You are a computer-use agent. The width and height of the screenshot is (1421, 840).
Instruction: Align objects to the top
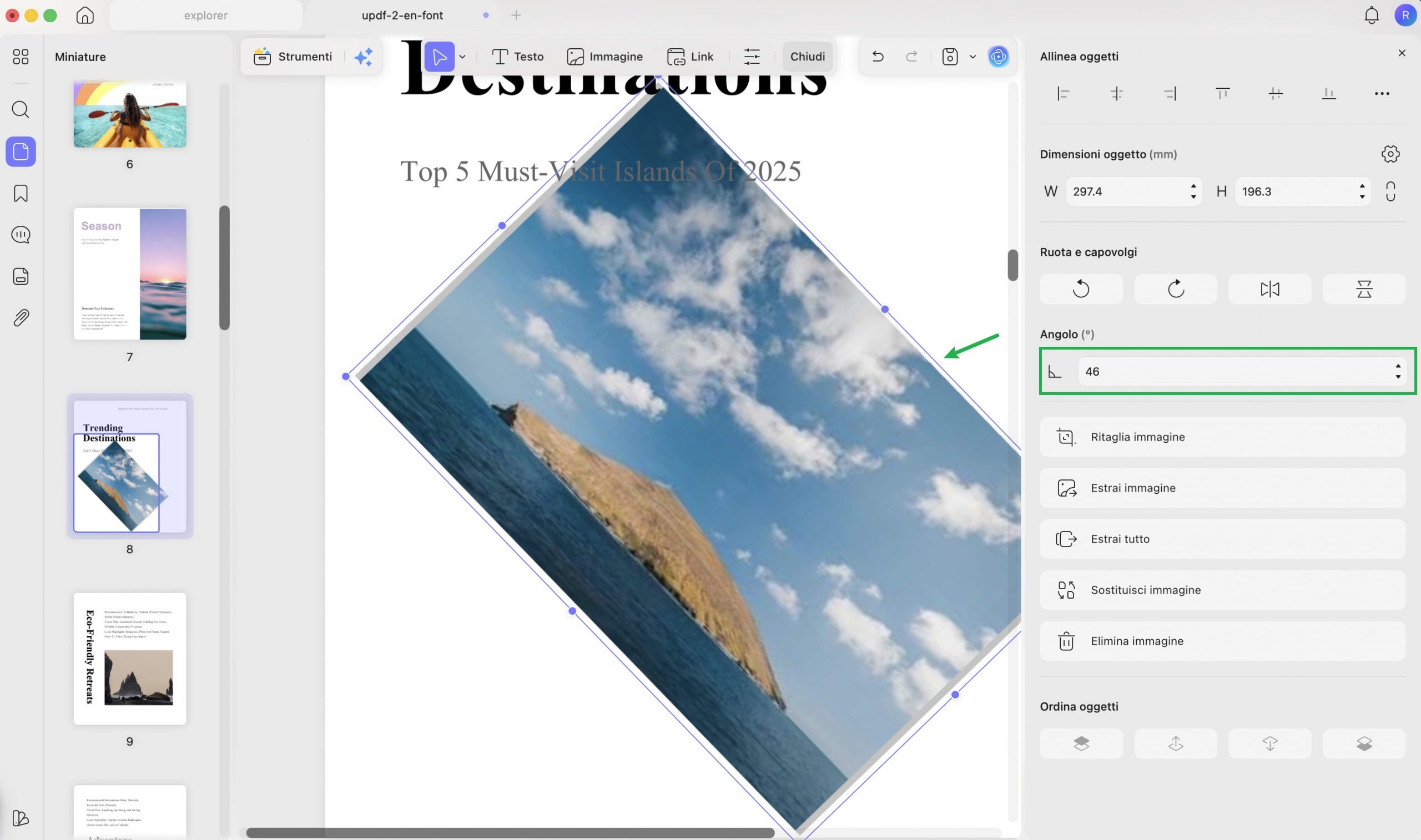1222,93
